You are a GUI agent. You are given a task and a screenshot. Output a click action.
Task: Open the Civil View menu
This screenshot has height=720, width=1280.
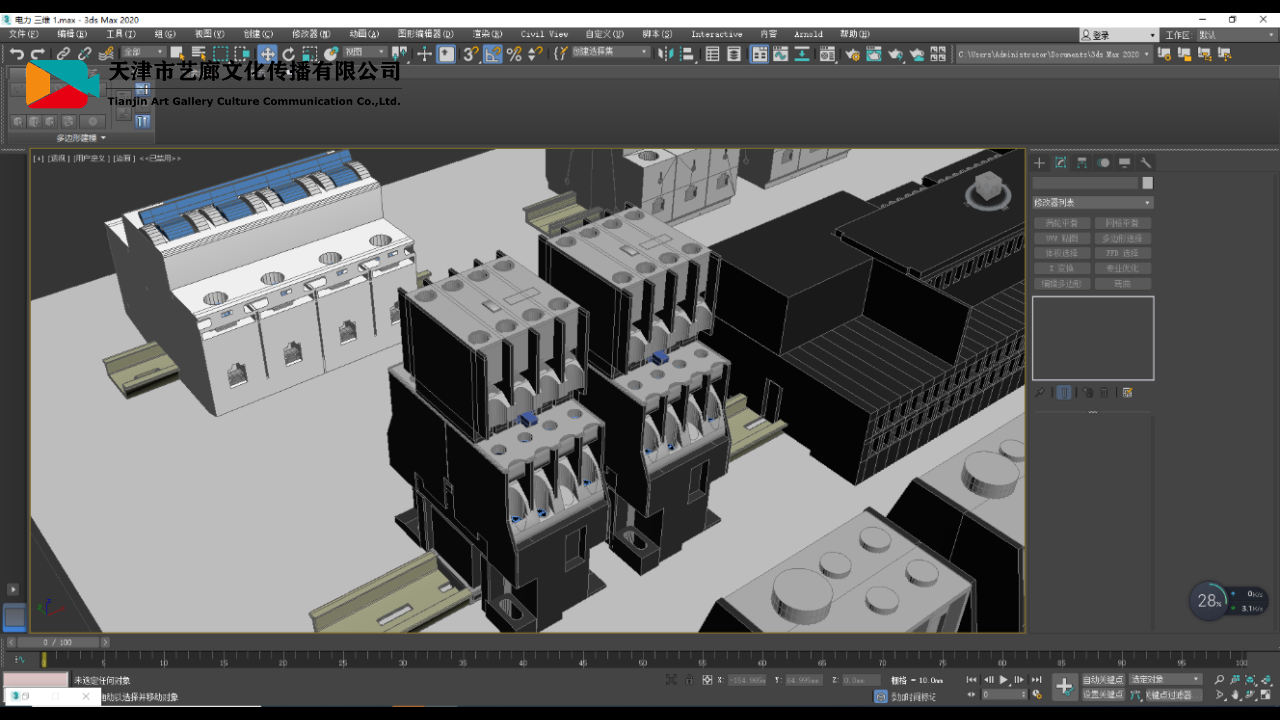544,34
